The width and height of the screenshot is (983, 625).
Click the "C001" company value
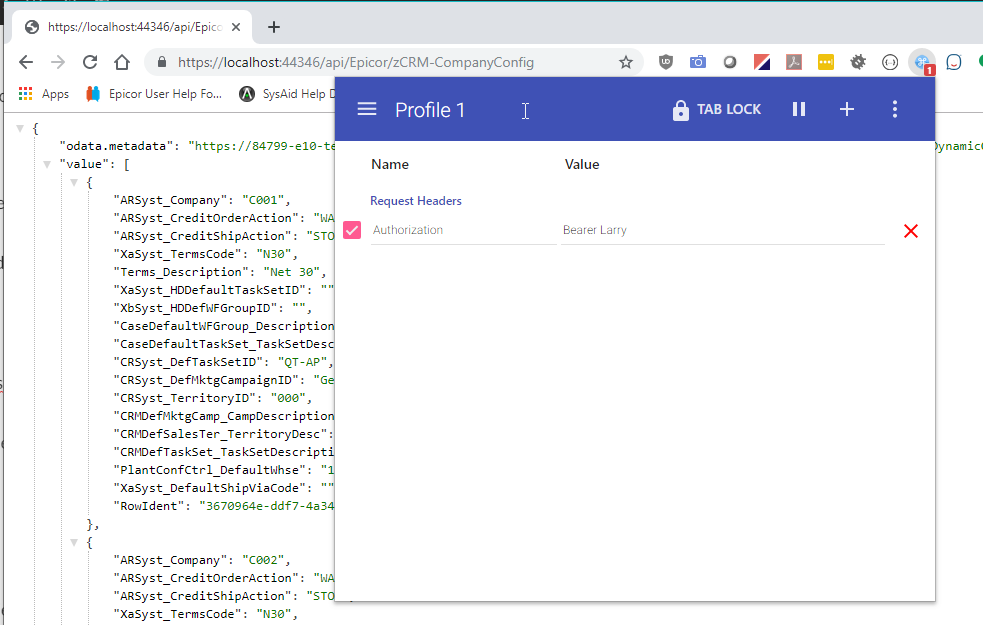[x=263, y=200]
